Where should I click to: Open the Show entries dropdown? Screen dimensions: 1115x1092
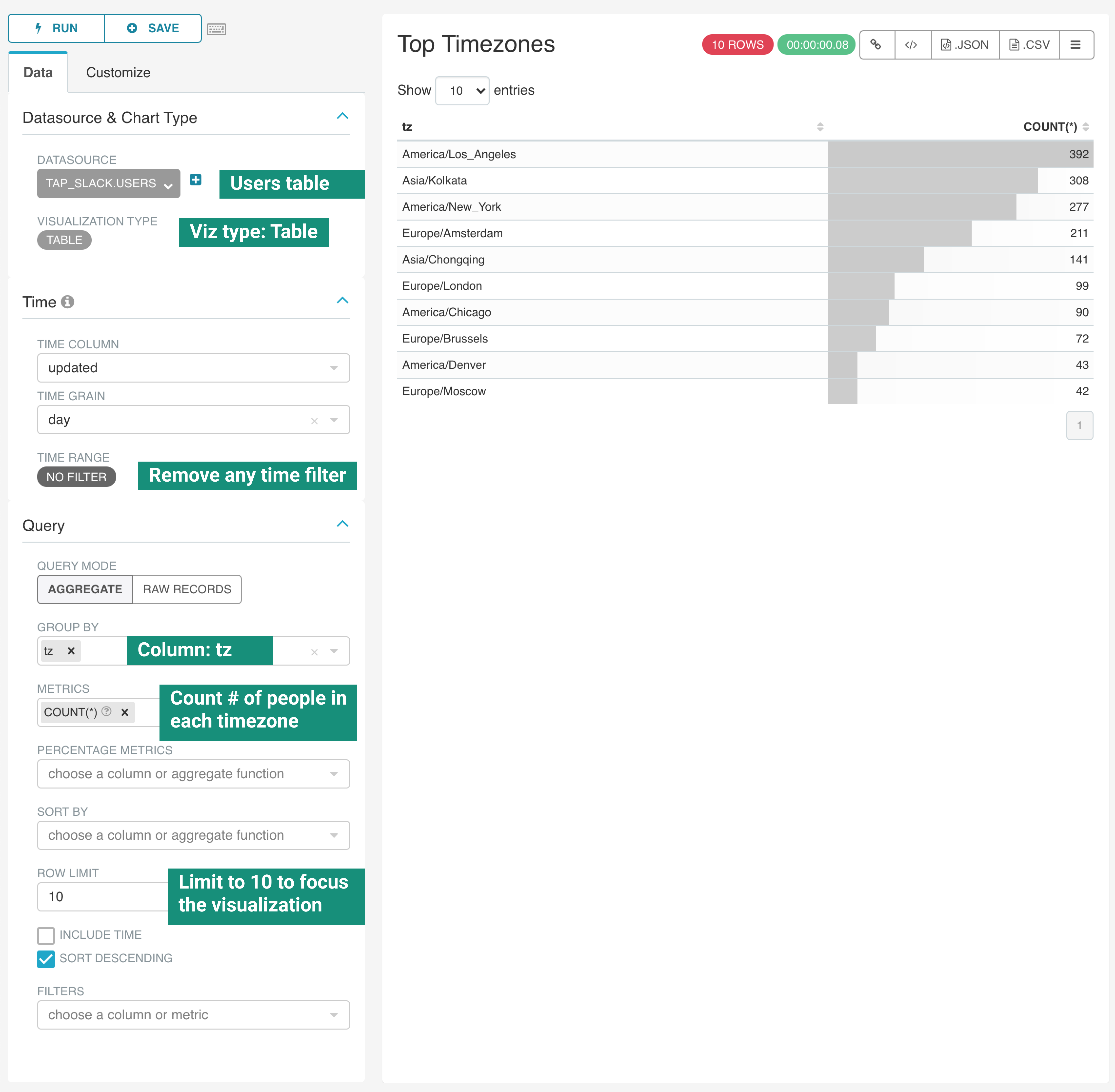coord(462,91)
